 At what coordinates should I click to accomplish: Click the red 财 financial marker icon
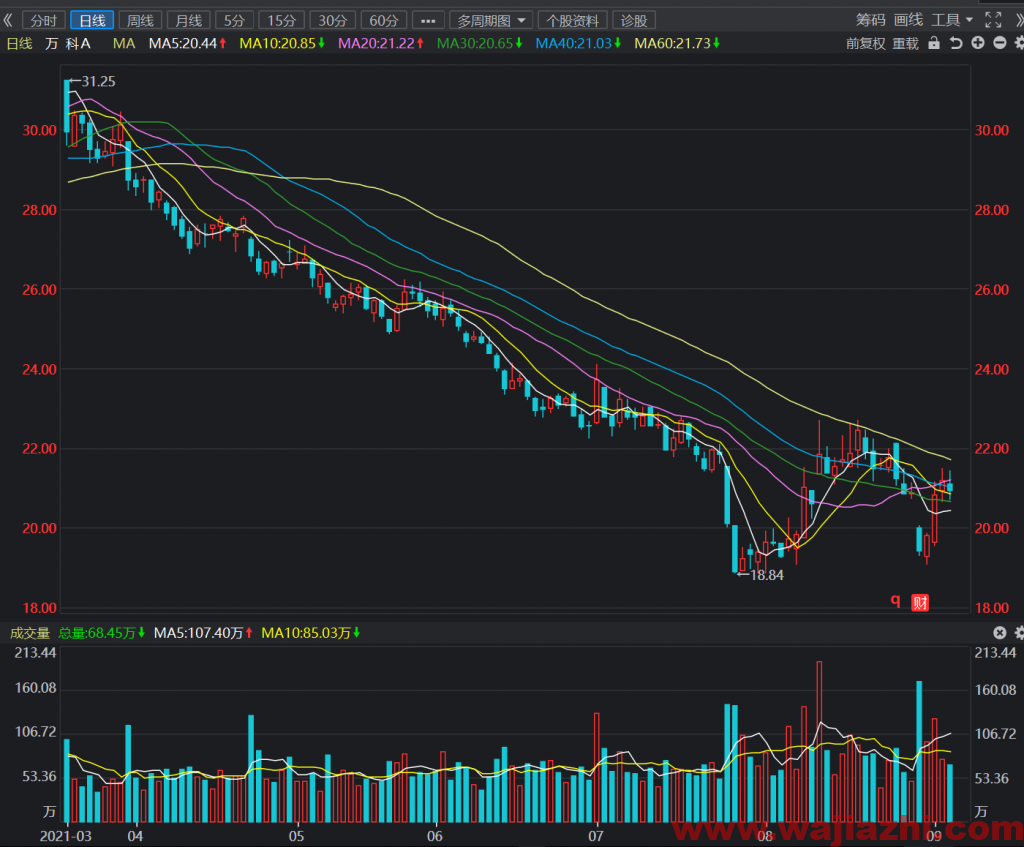[920, 602]
